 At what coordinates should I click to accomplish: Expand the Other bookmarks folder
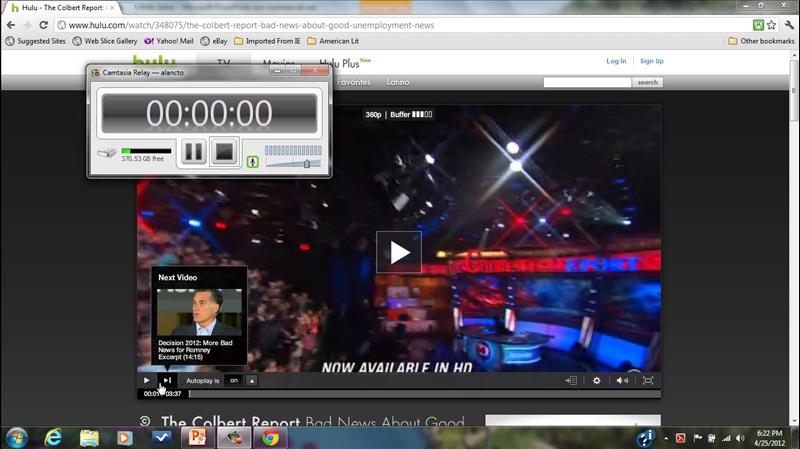click(x=761, y=41)
